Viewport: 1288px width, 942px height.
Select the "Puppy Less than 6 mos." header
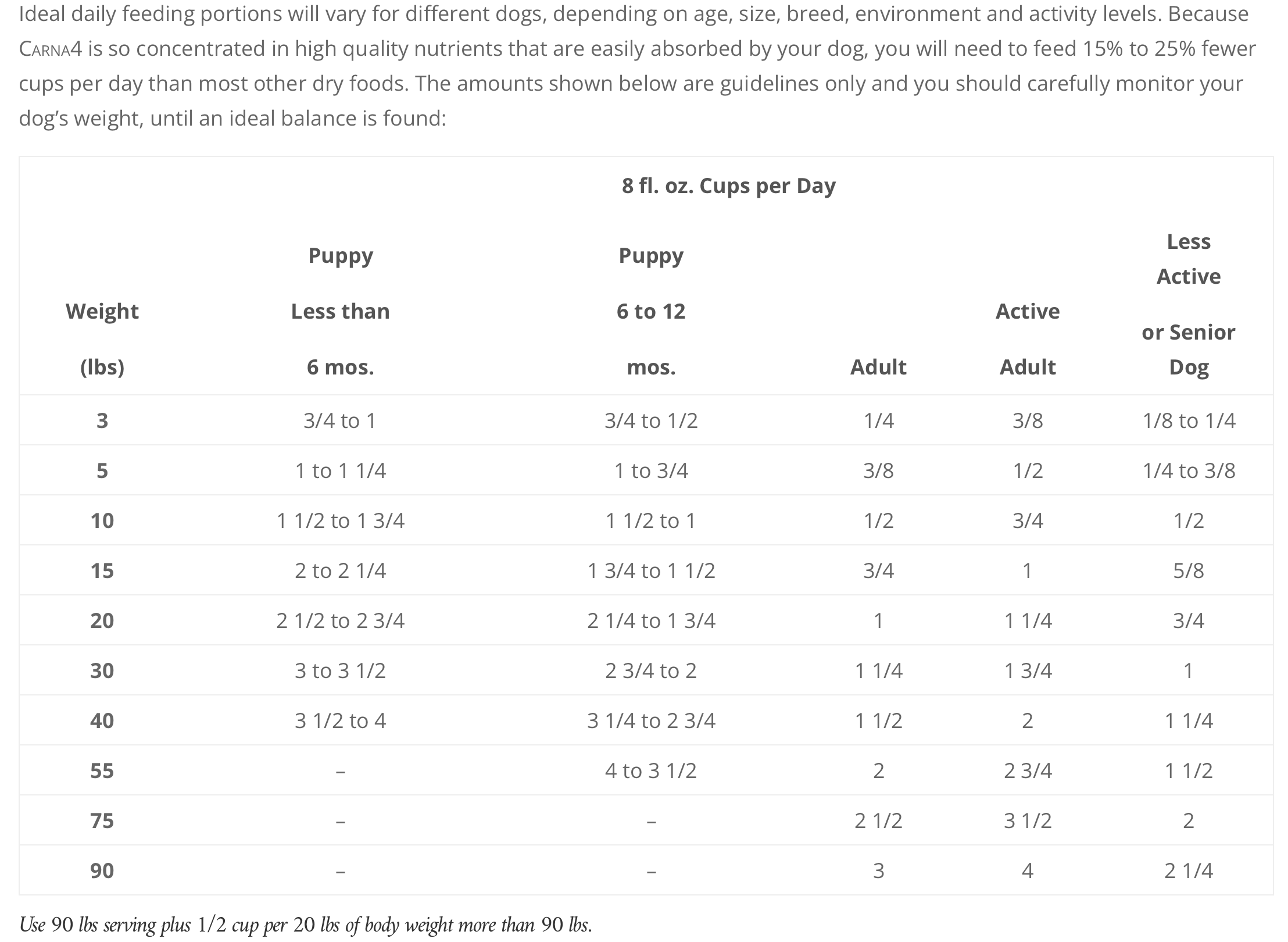pos(340,311)
